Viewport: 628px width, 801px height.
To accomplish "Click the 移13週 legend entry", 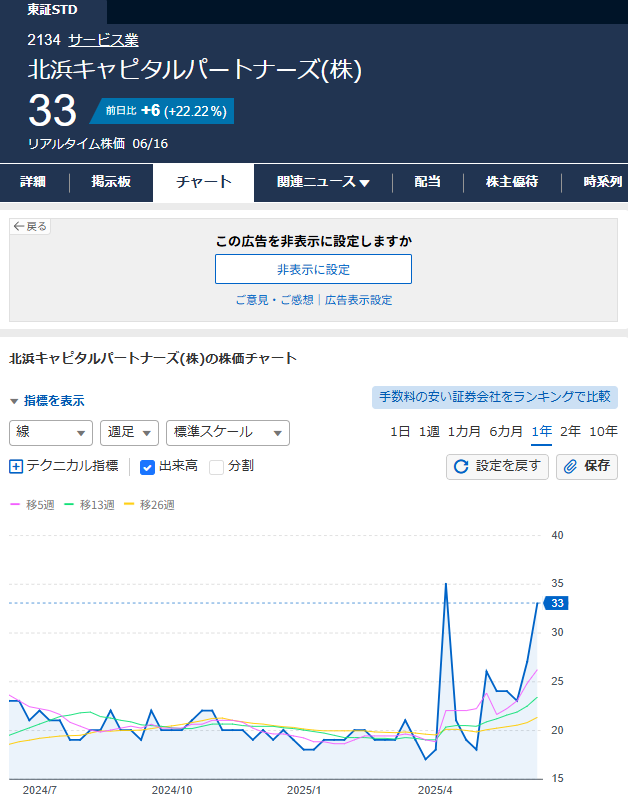I will (x=89, y=505).
